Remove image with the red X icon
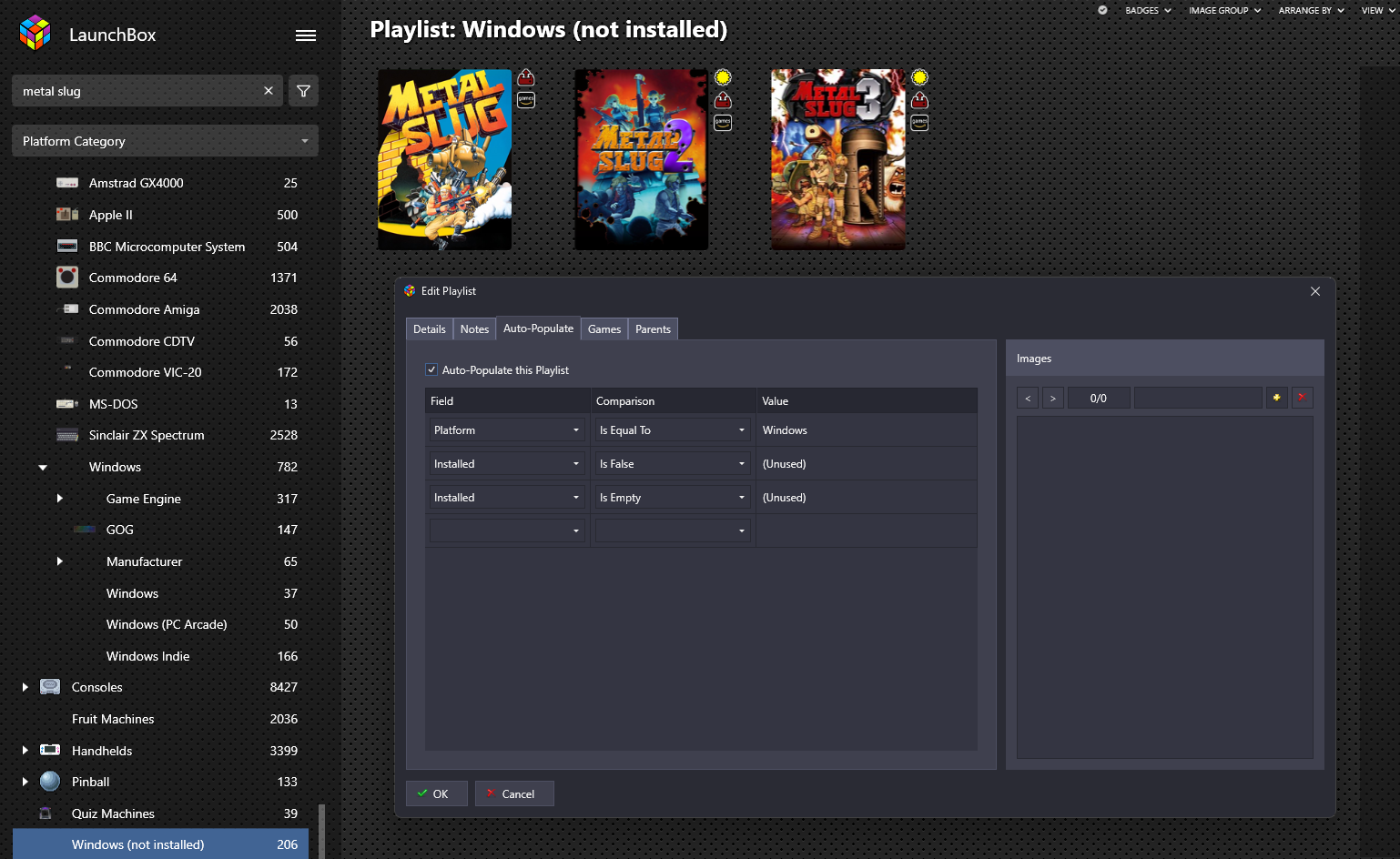Viewport: 1400px width, 859px height. (1303, 398)
